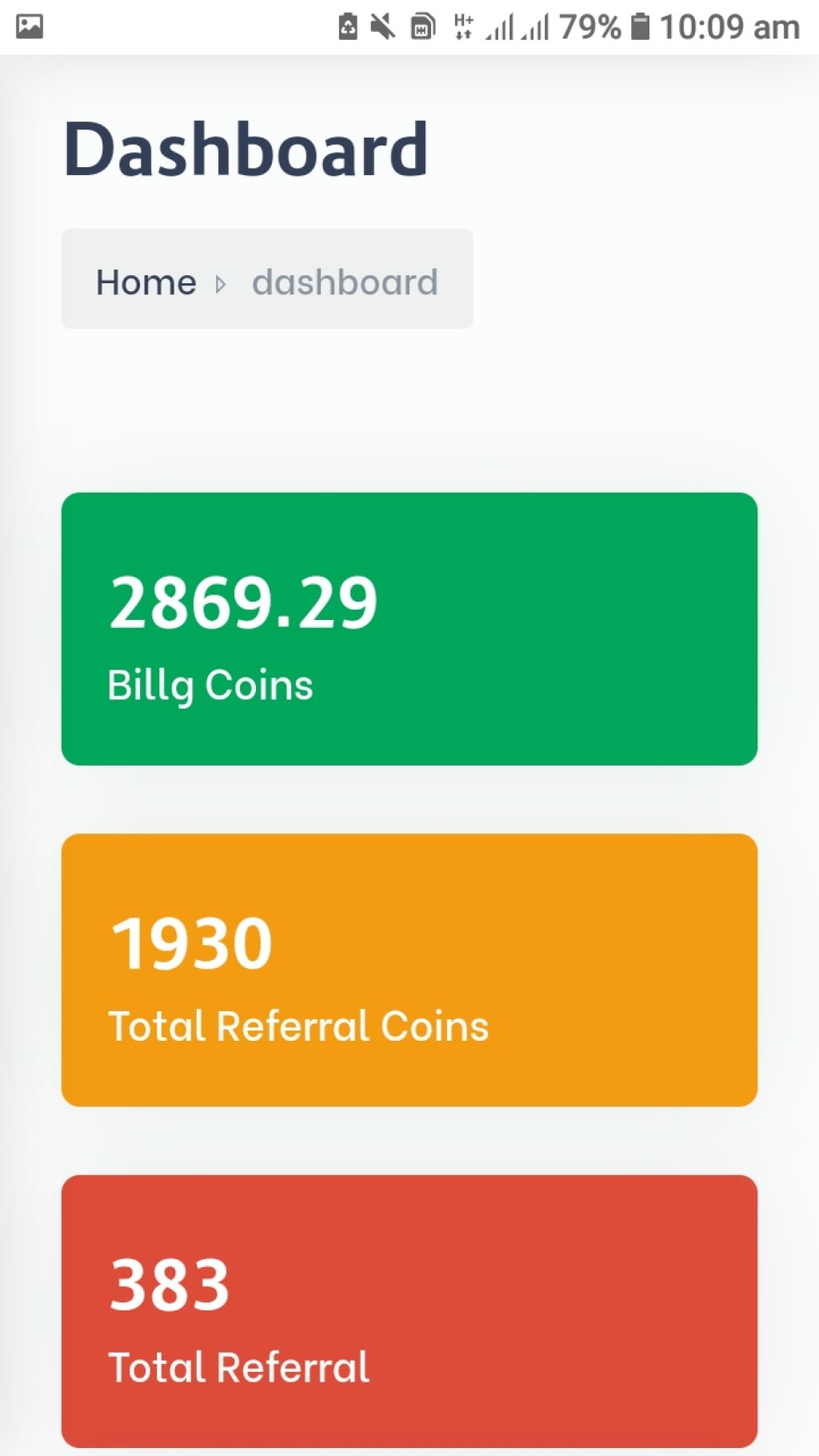Tap the SIM card icon in status bar

422,26
